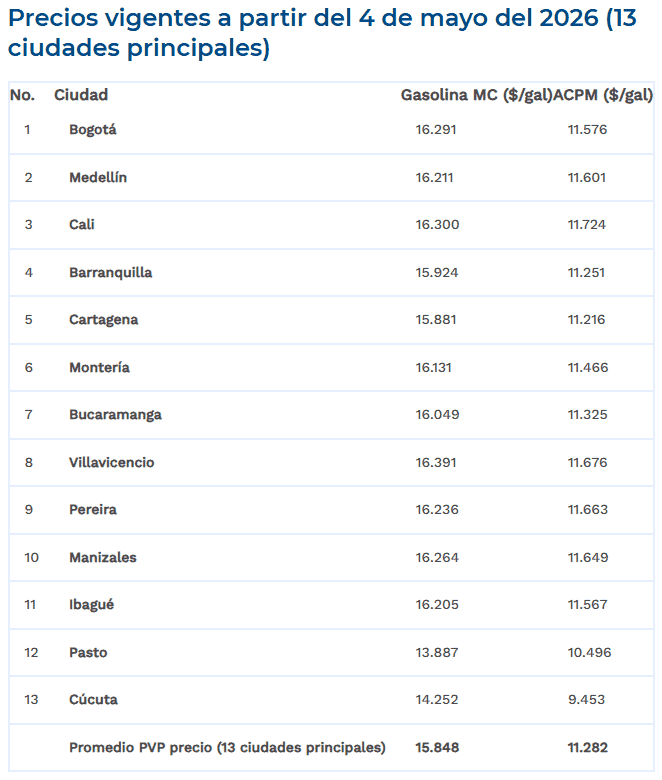662x780 pixels.
Task: Click Villavicencio's gasoline price 16.391
Action: (436, 463)
